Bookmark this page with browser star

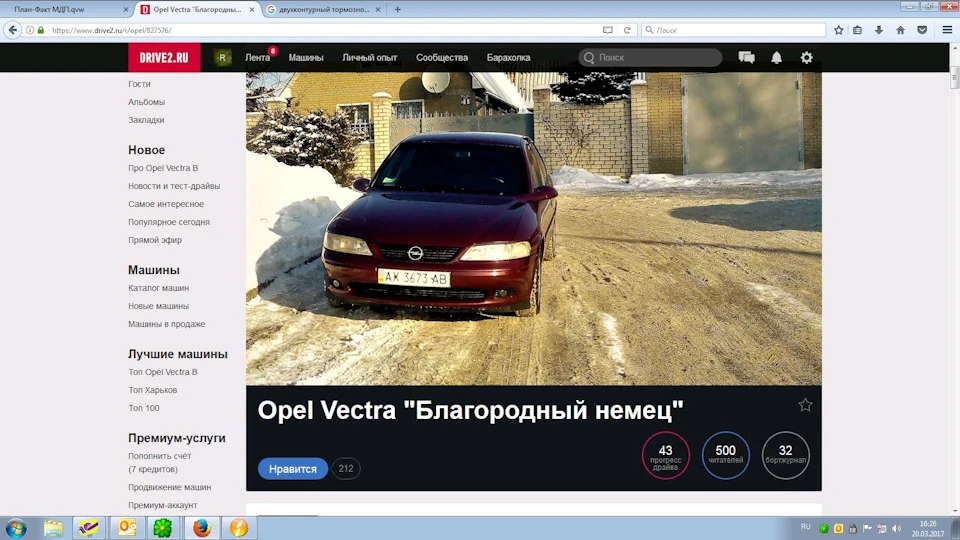pos(839,30)
